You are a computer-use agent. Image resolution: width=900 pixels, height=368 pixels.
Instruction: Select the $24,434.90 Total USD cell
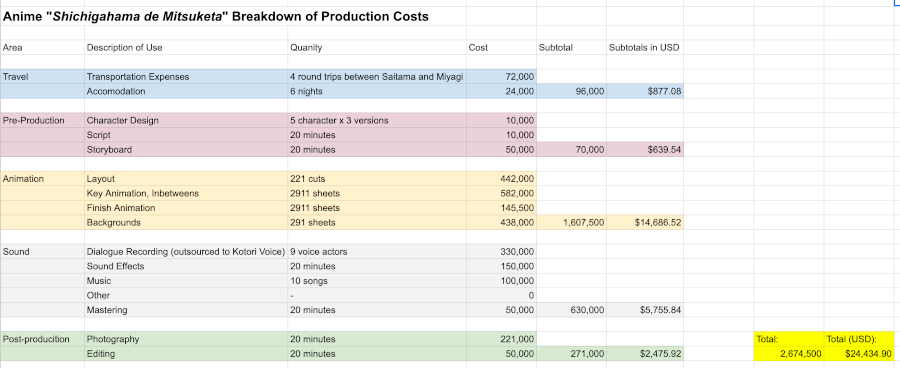[x=859, y=354]
